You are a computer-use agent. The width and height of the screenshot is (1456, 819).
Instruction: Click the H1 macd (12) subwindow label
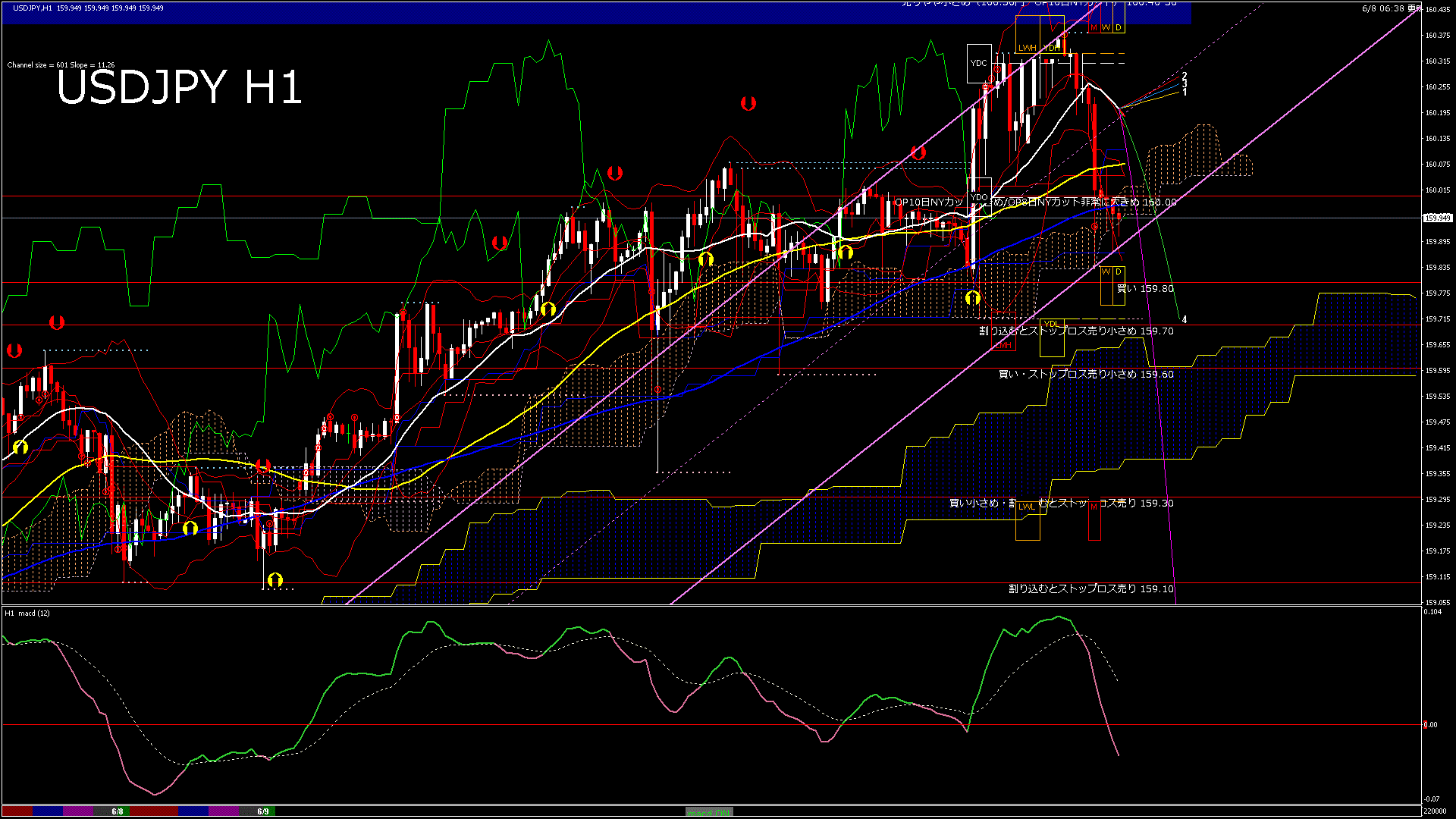(27, 613)
